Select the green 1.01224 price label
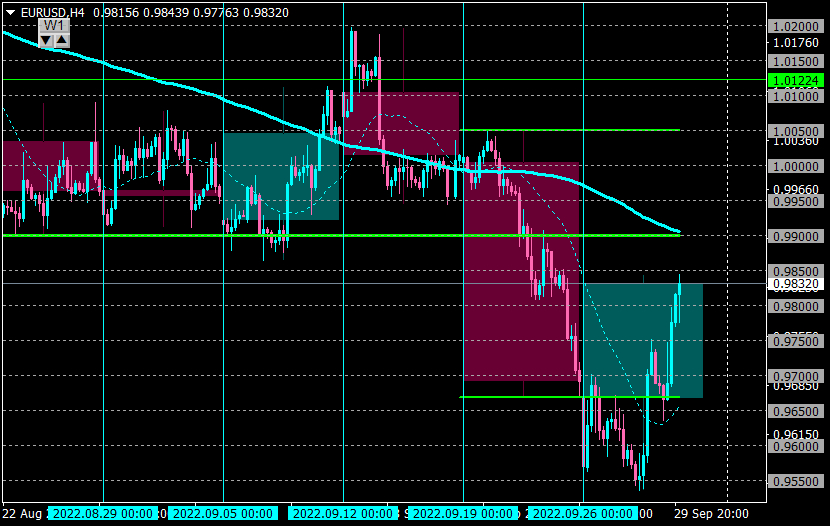 point(796,80)
